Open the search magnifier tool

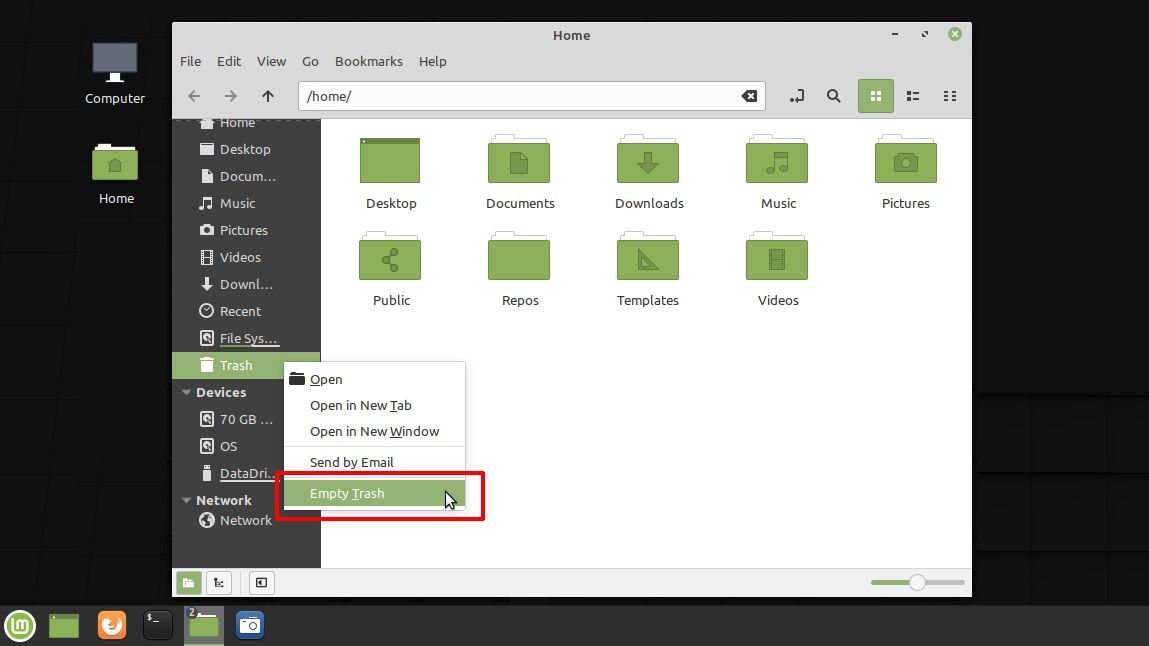834,96
